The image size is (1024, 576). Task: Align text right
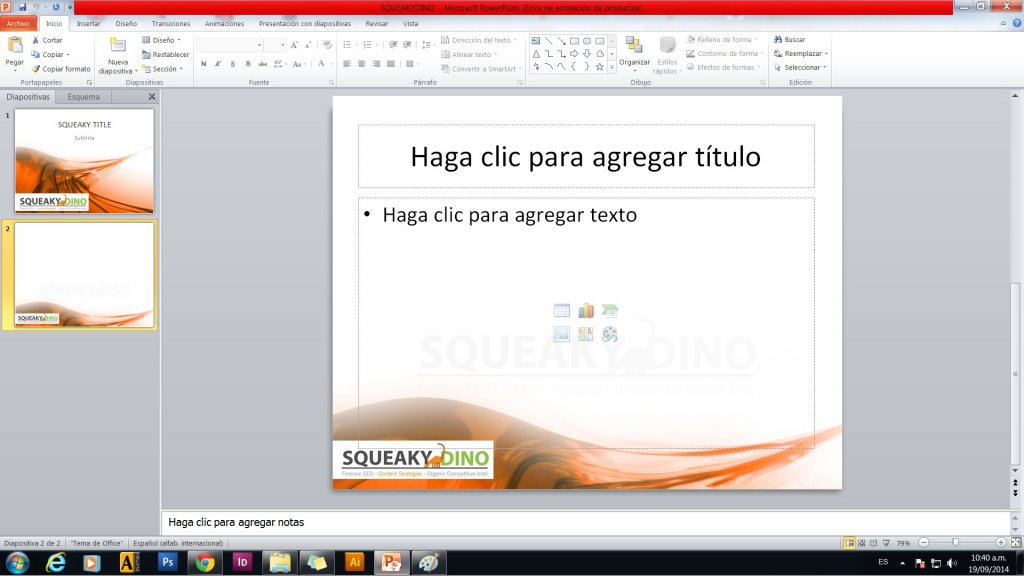coord(376,64)
